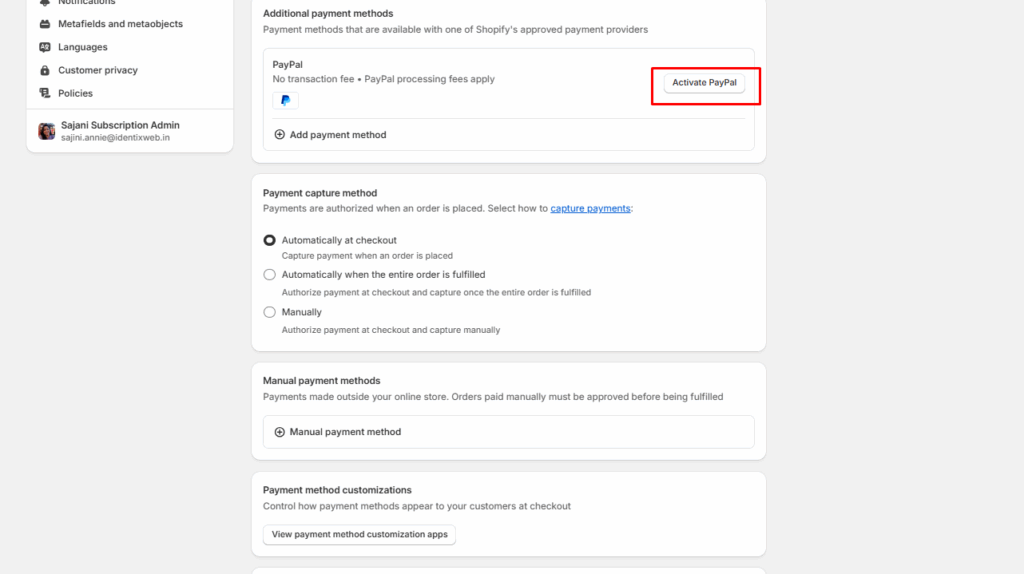The width and height of the screenshot is (1024, 574).
Task: Choose capture when entire order is fulfilled
Action: coord(270,274)
